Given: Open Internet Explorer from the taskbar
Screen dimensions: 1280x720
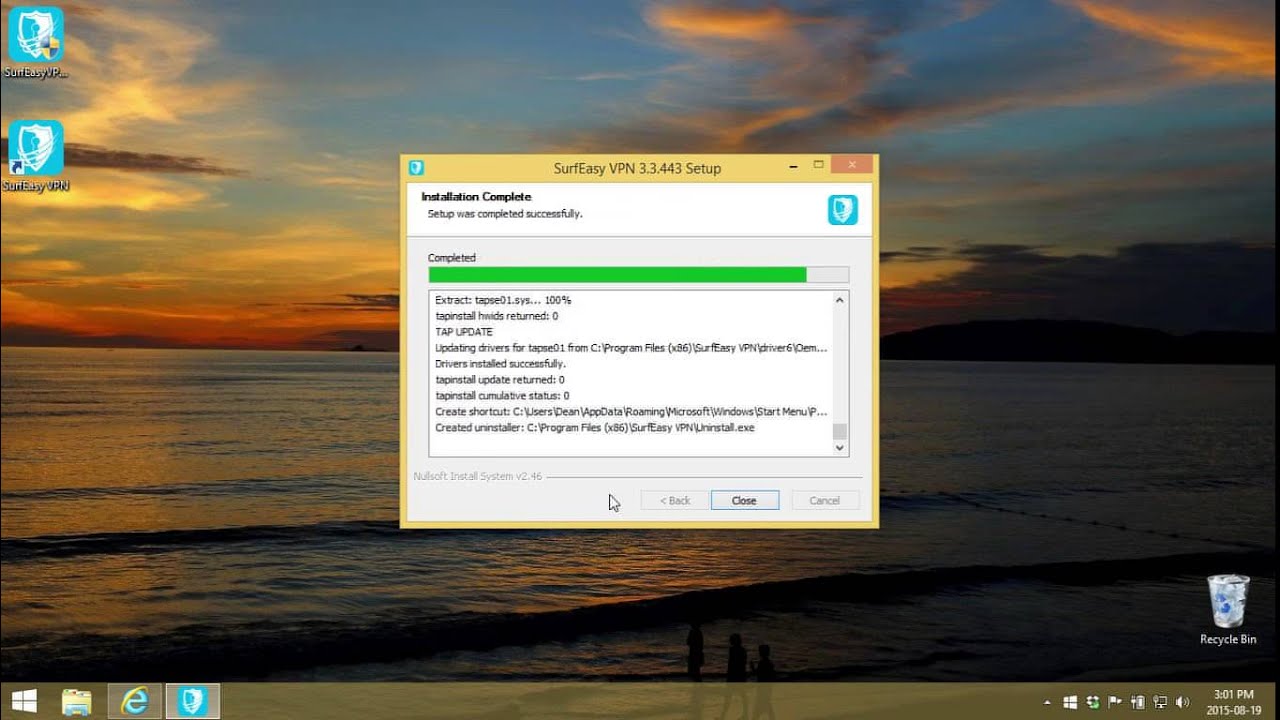Looking at the screenshot, I should click(x=134, y=701).
